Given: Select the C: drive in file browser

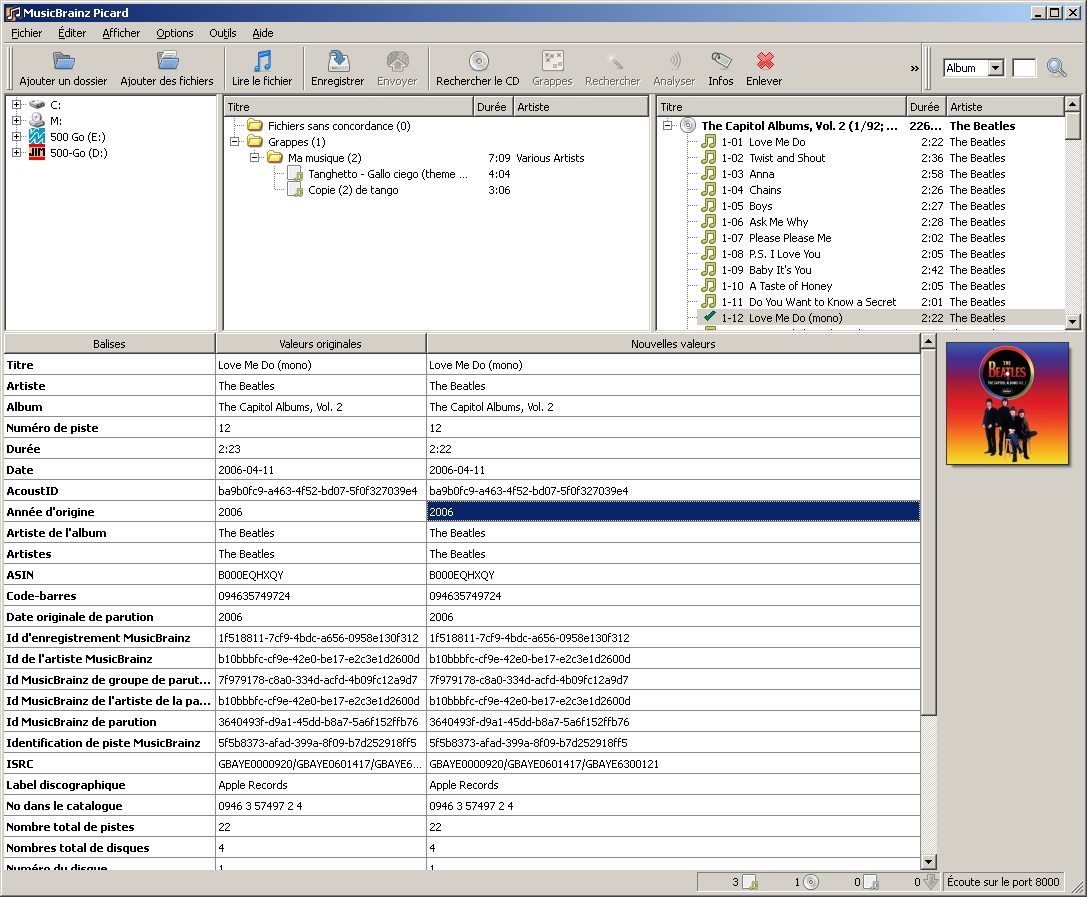Looking at the screenshot, I should (x=55, y=105).
